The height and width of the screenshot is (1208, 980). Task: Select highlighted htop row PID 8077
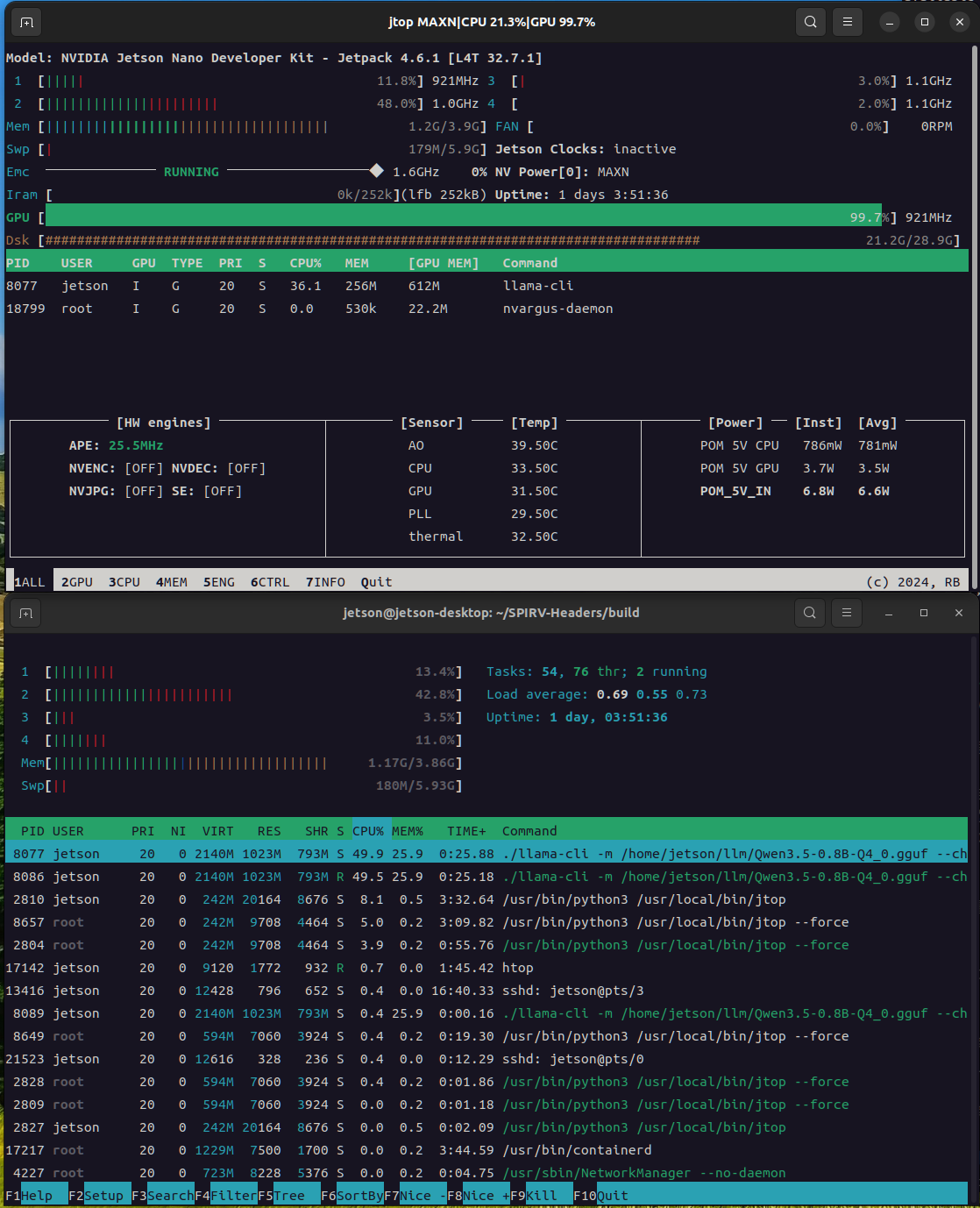pos(487,854)
